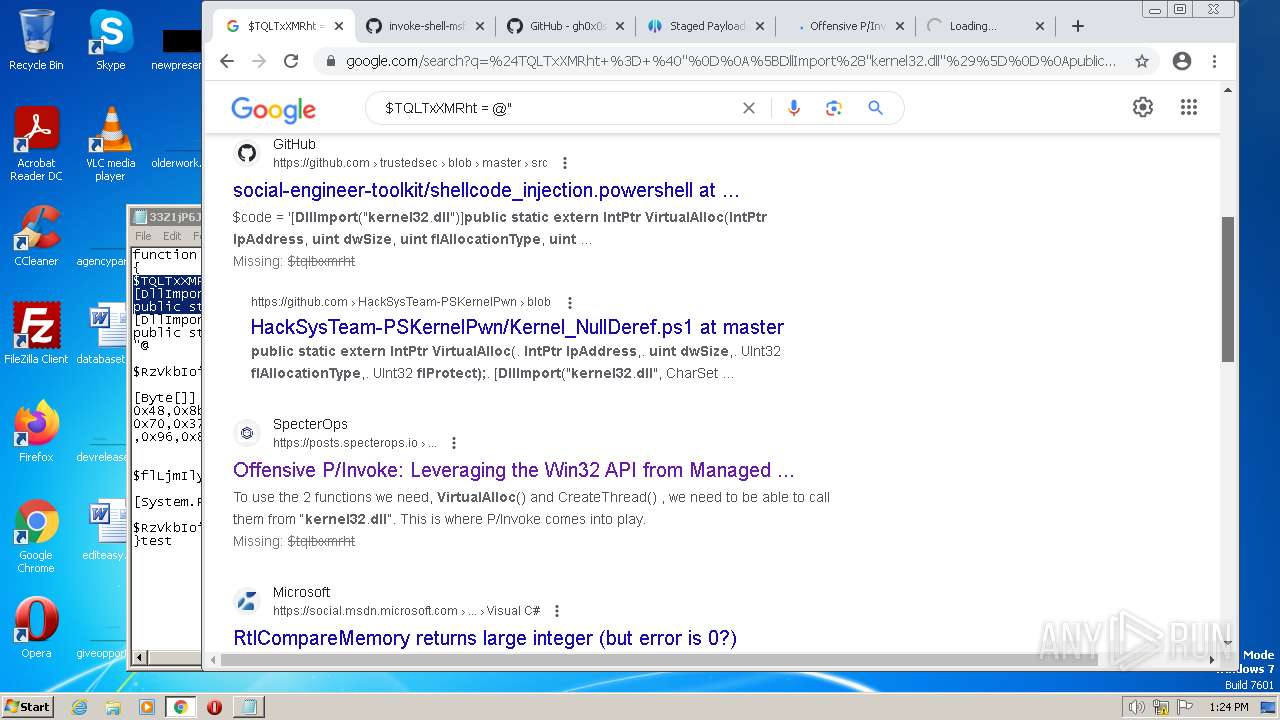This screenshot has height=720, width=1280.
Task: Click the Microsoft favicon icon
Action: pos(247,601)
